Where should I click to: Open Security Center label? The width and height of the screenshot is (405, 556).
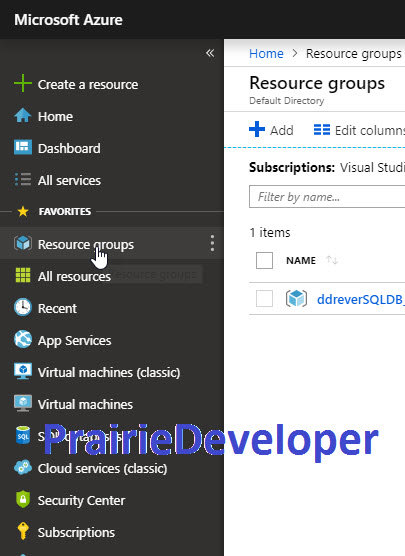tap(81, 500)
